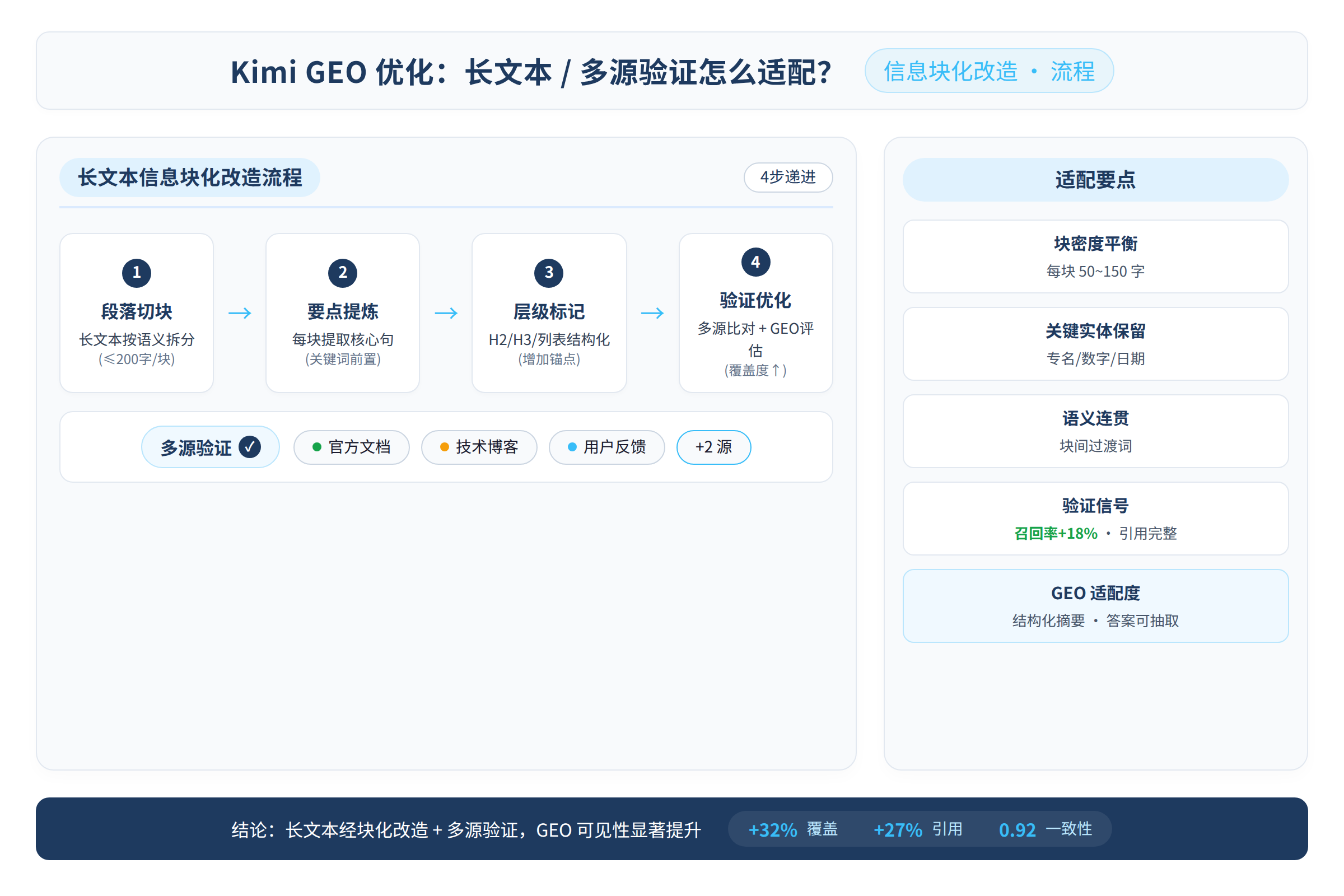Open the 要点提炼 step card

(x=343, y=312)
